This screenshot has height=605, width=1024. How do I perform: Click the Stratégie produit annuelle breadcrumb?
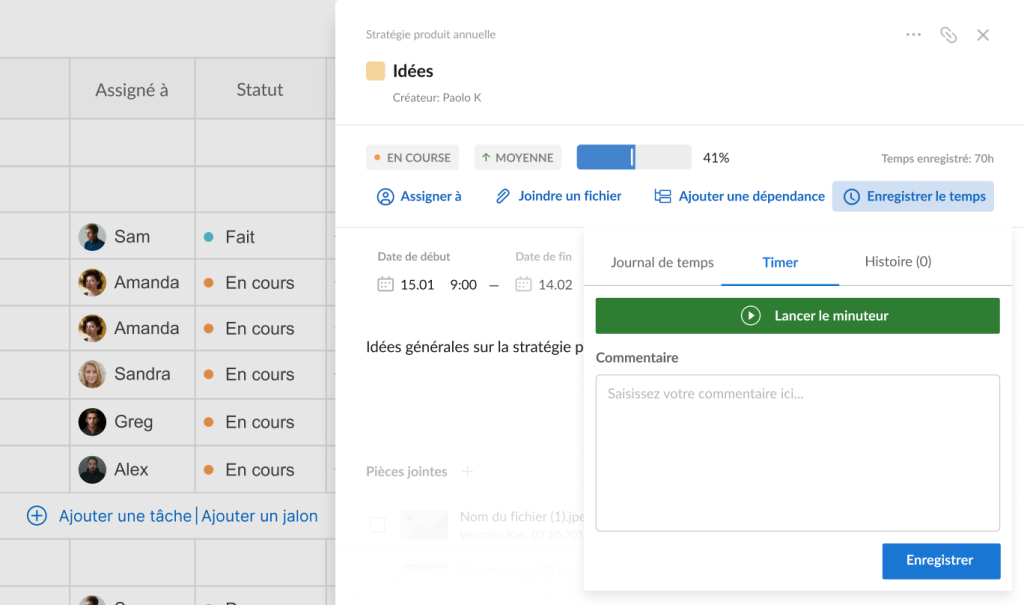tap(430, 34)
